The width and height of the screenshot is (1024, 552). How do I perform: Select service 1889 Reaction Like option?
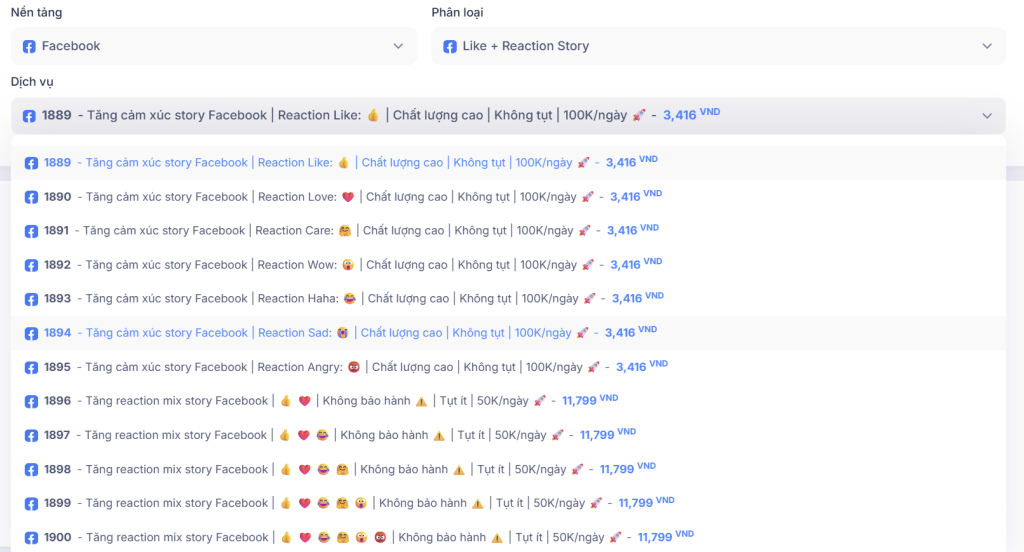(300, 163)
